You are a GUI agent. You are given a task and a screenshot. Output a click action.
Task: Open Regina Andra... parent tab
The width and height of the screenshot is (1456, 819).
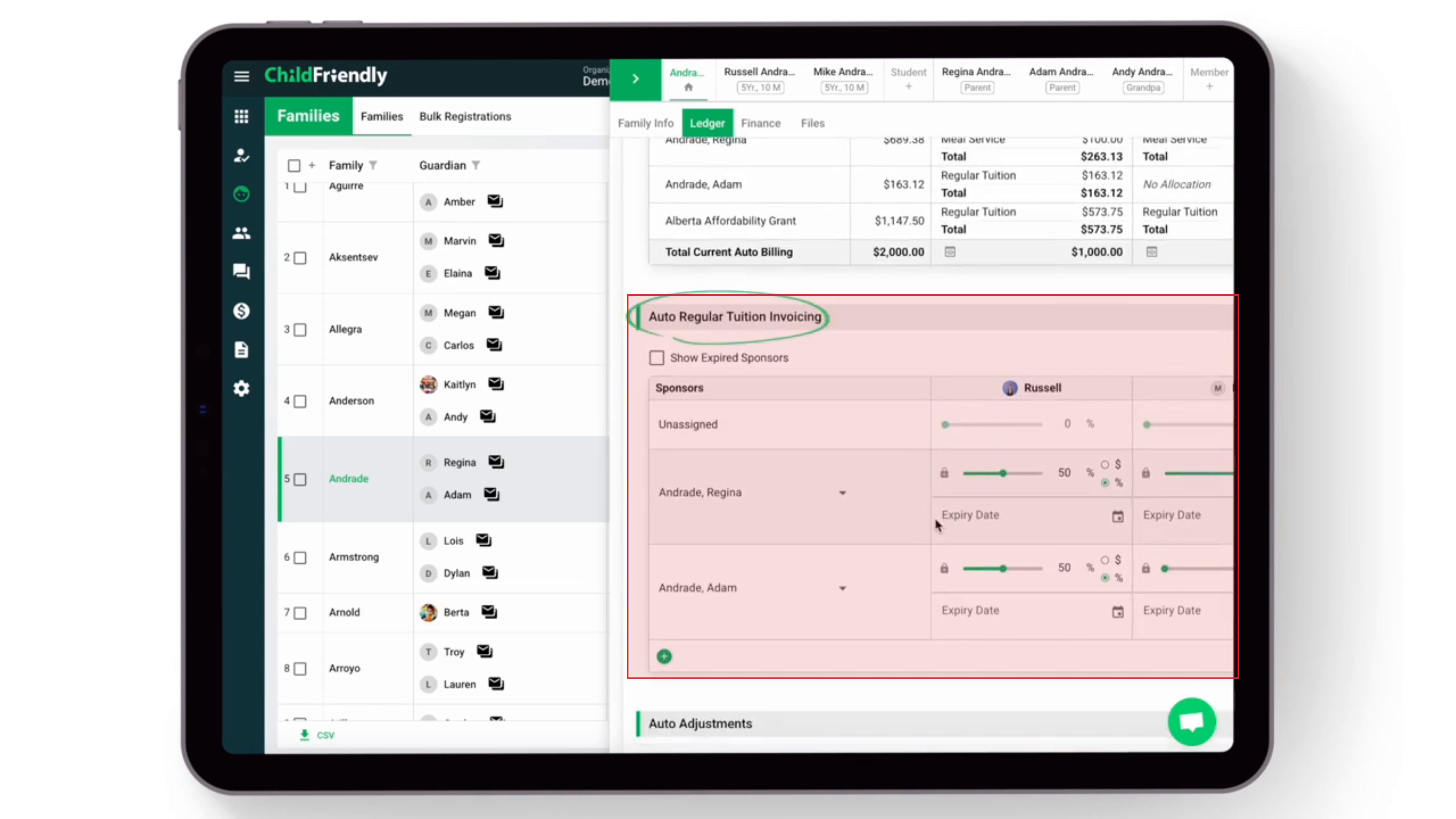(976, 79)
